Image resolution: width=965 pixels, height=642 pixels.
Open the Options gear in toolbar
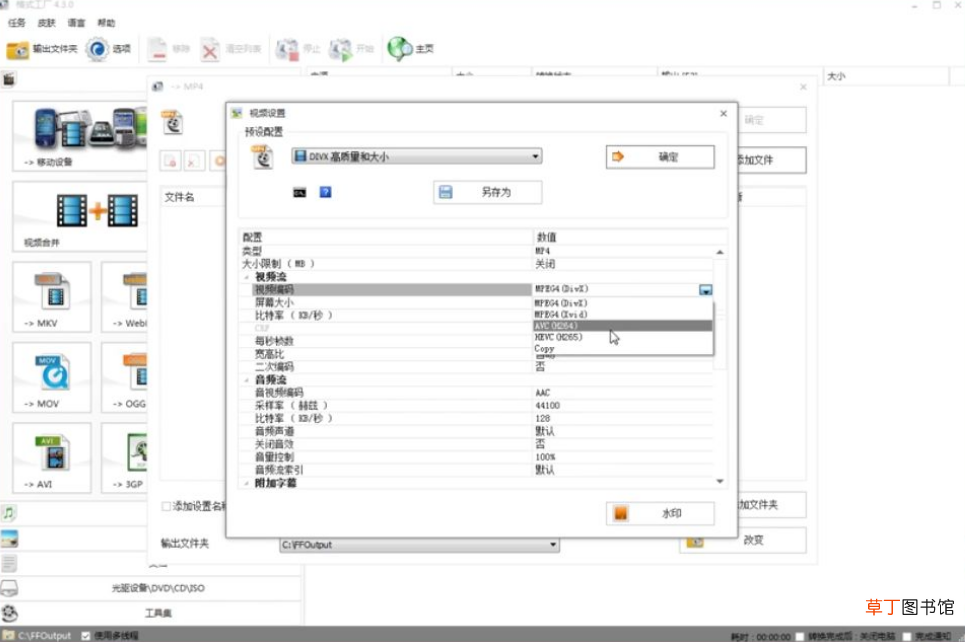pos(108,49)
